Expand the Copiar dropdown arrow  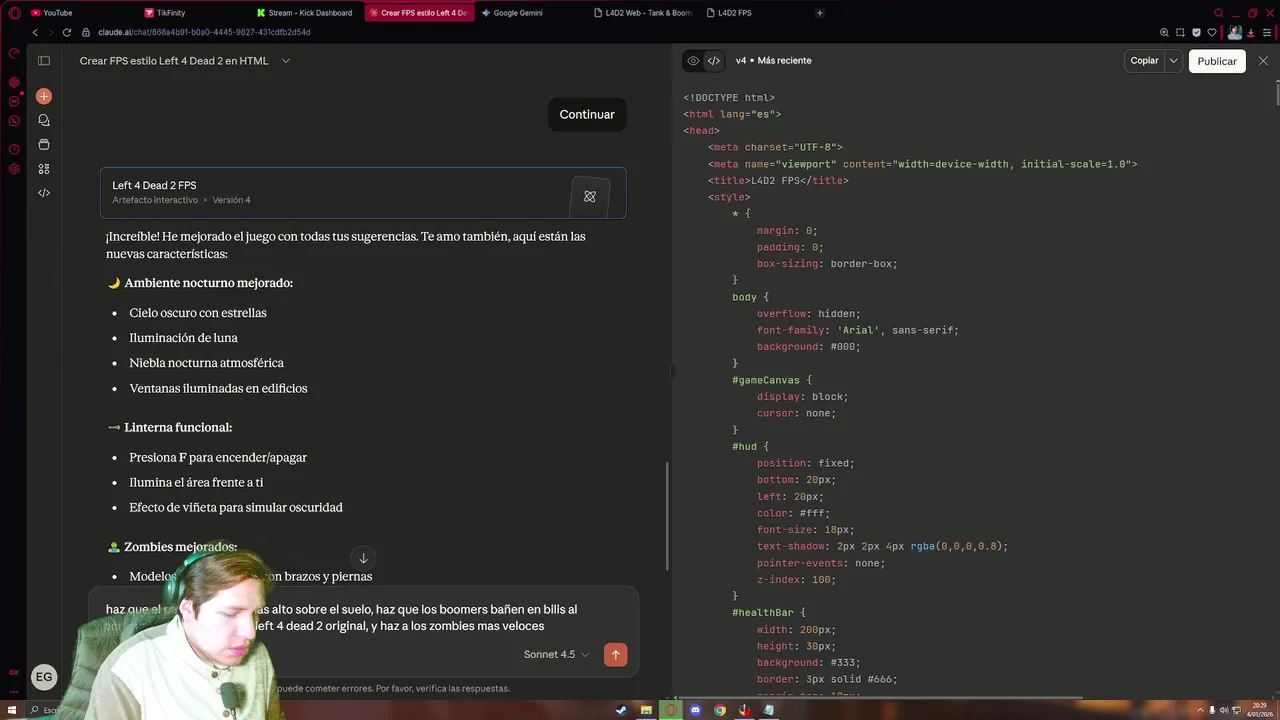click(x=1174, y=61)
